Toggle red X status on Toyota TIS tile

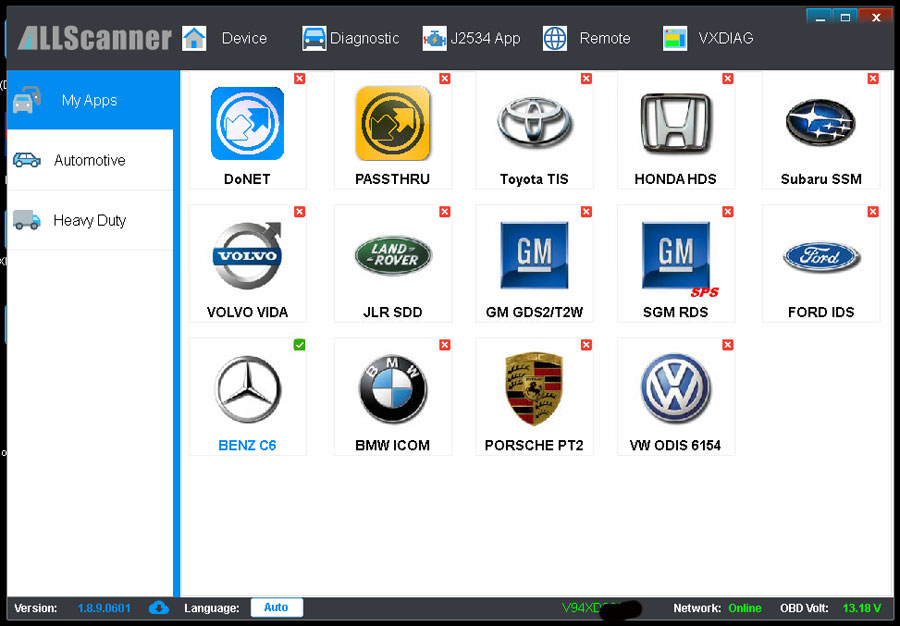point(586,79)
